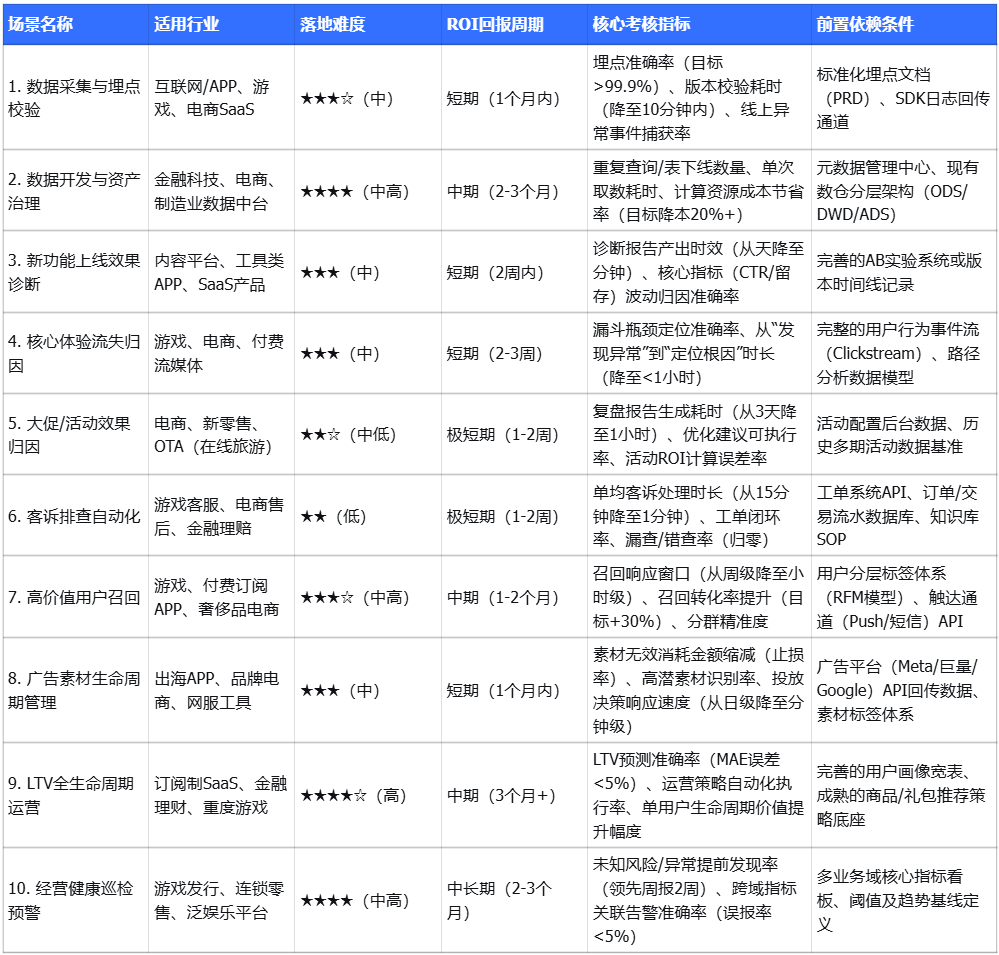Click industry cell 游戏、付费订阅APP、奢侈品电商
The image size is (999, 955).
(222, 597)
